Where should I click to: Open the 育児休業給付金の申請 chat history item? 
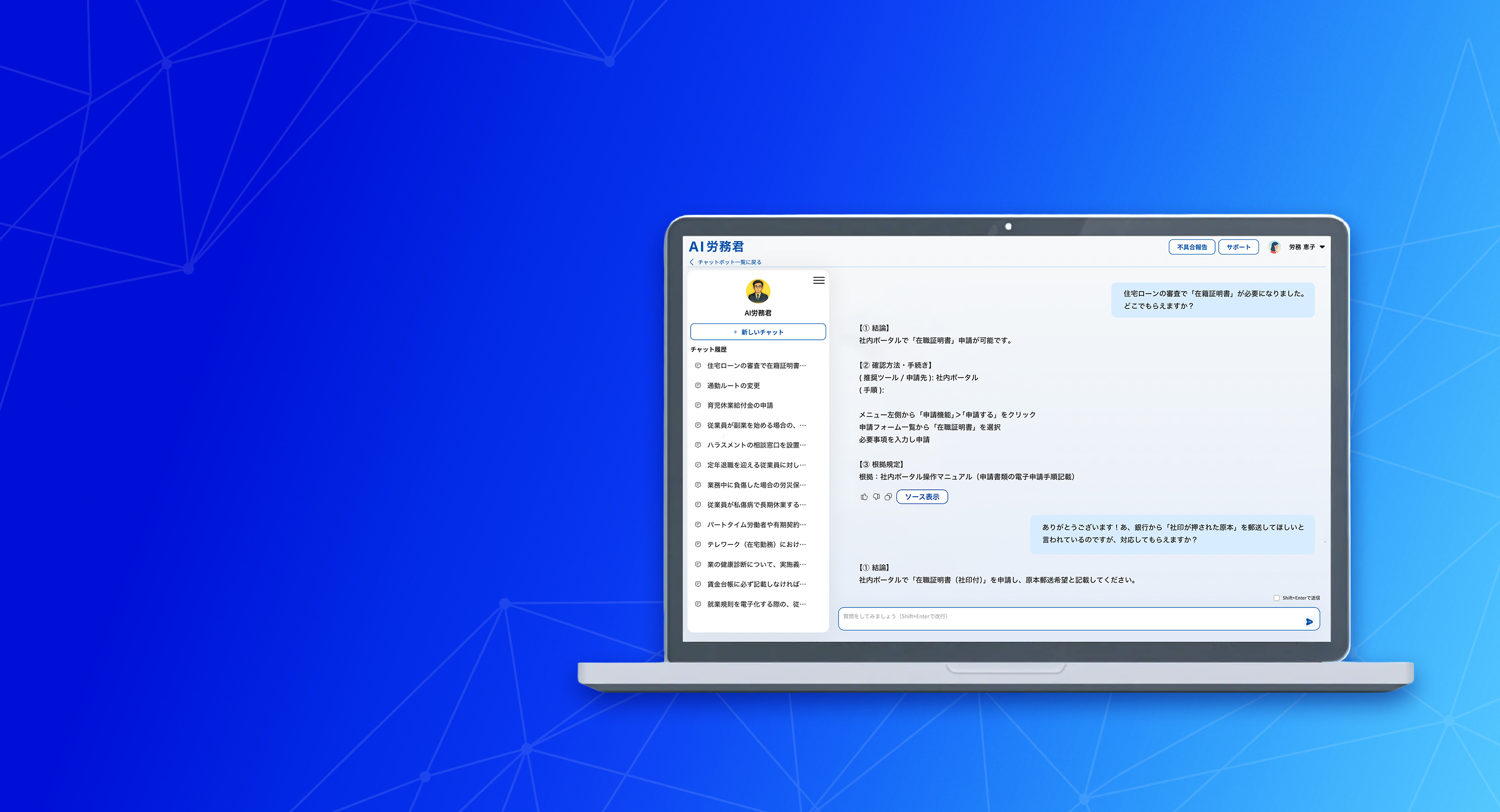(740, 405)
